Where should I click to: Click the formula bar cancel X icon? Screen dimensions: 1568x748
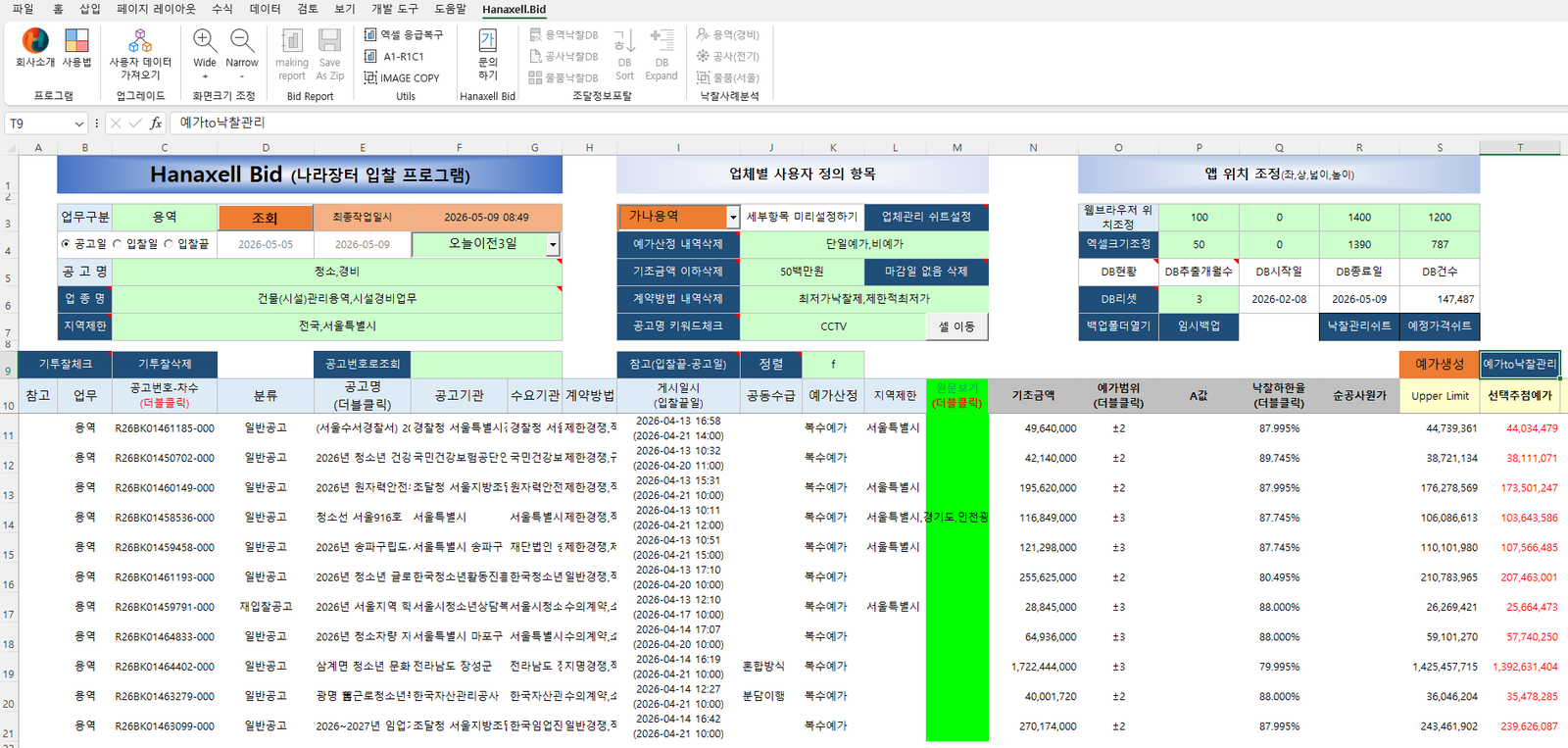pos(116,123)
